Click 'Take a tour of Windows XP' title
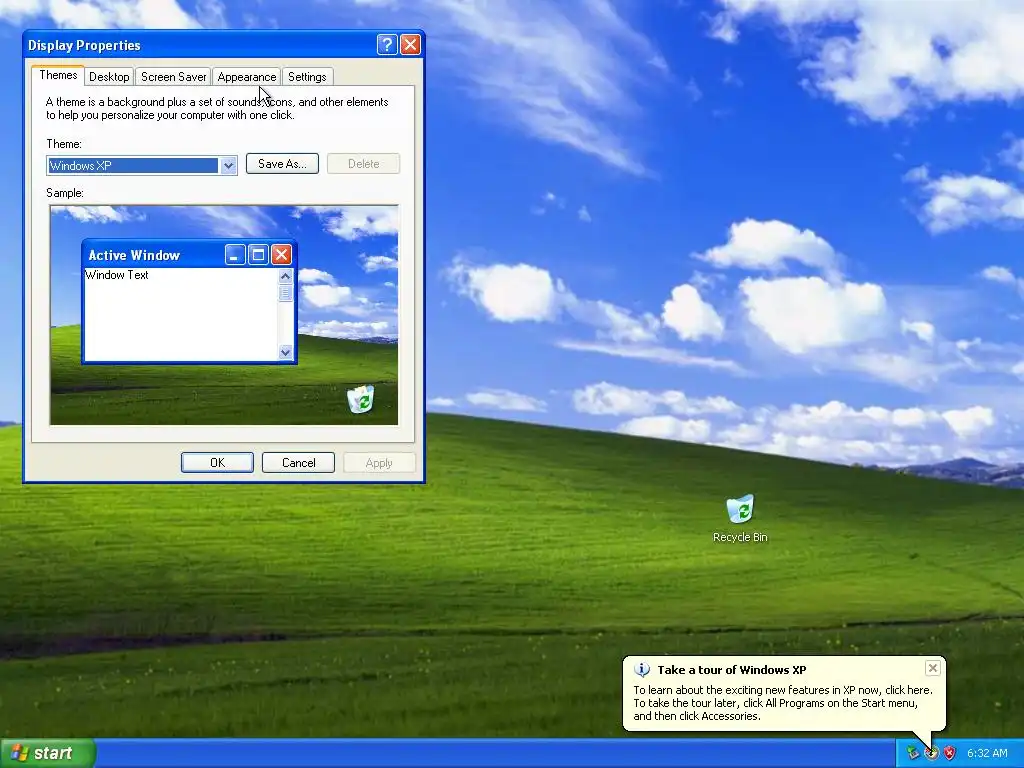The width and height of the screenshot is (1024, 768). 731,669
